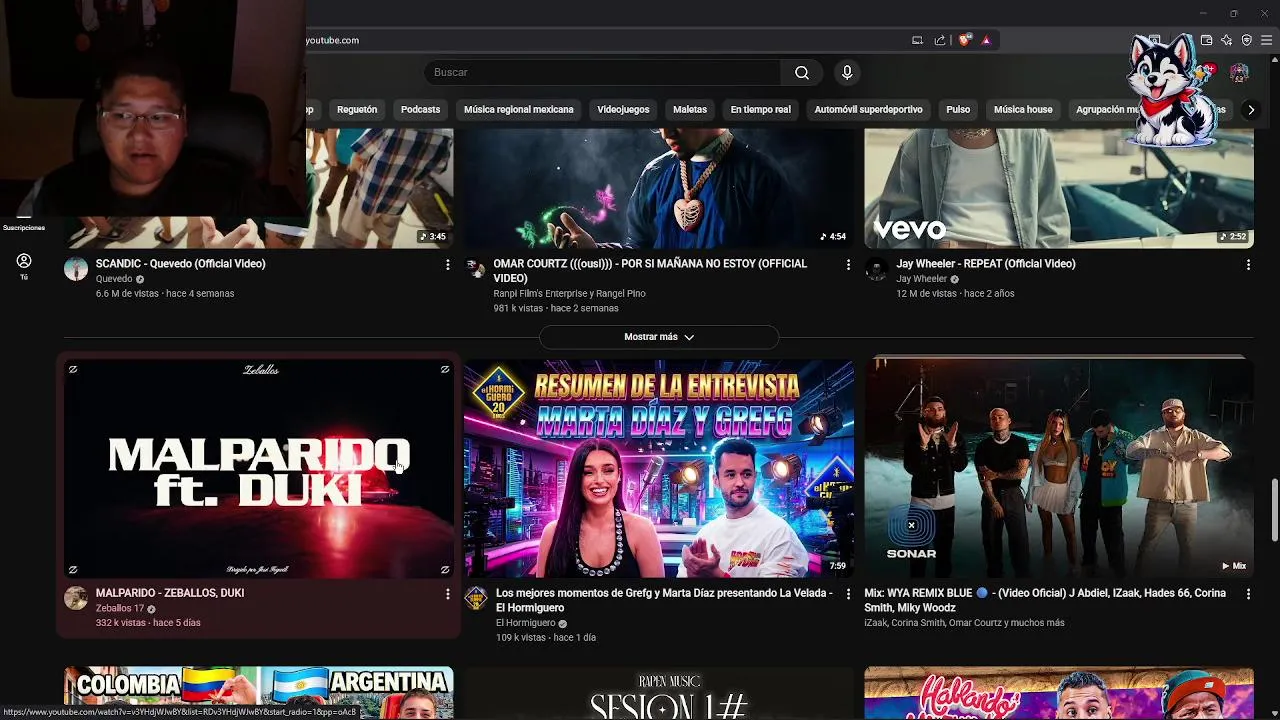Open options menu for OMAR COURTZ video
Viewport: 1280px width, 720px height.
(x=848, y=265)
